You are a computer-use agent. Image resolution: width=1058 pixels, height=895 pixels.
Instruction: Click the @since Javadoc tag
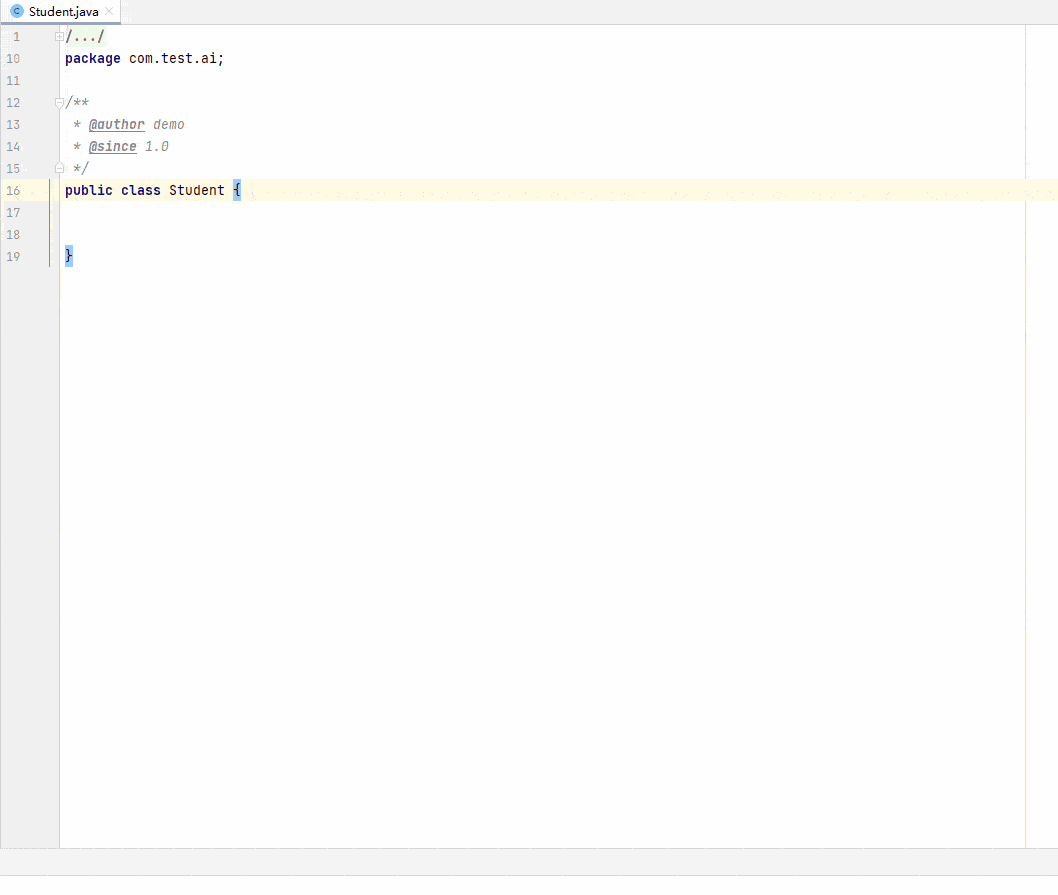point(113,146)
